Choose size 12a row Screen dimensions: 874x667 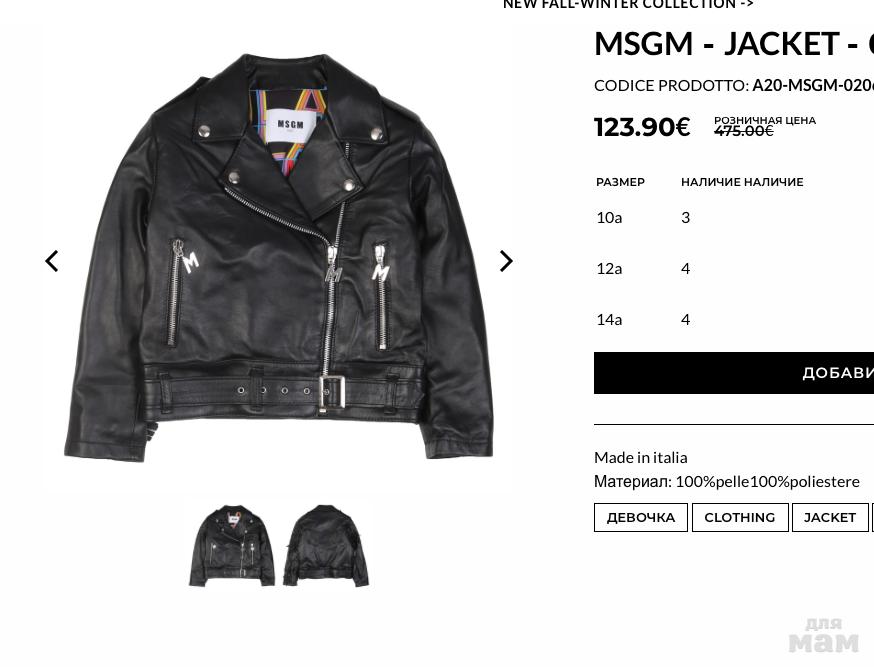tap(734, 269)
